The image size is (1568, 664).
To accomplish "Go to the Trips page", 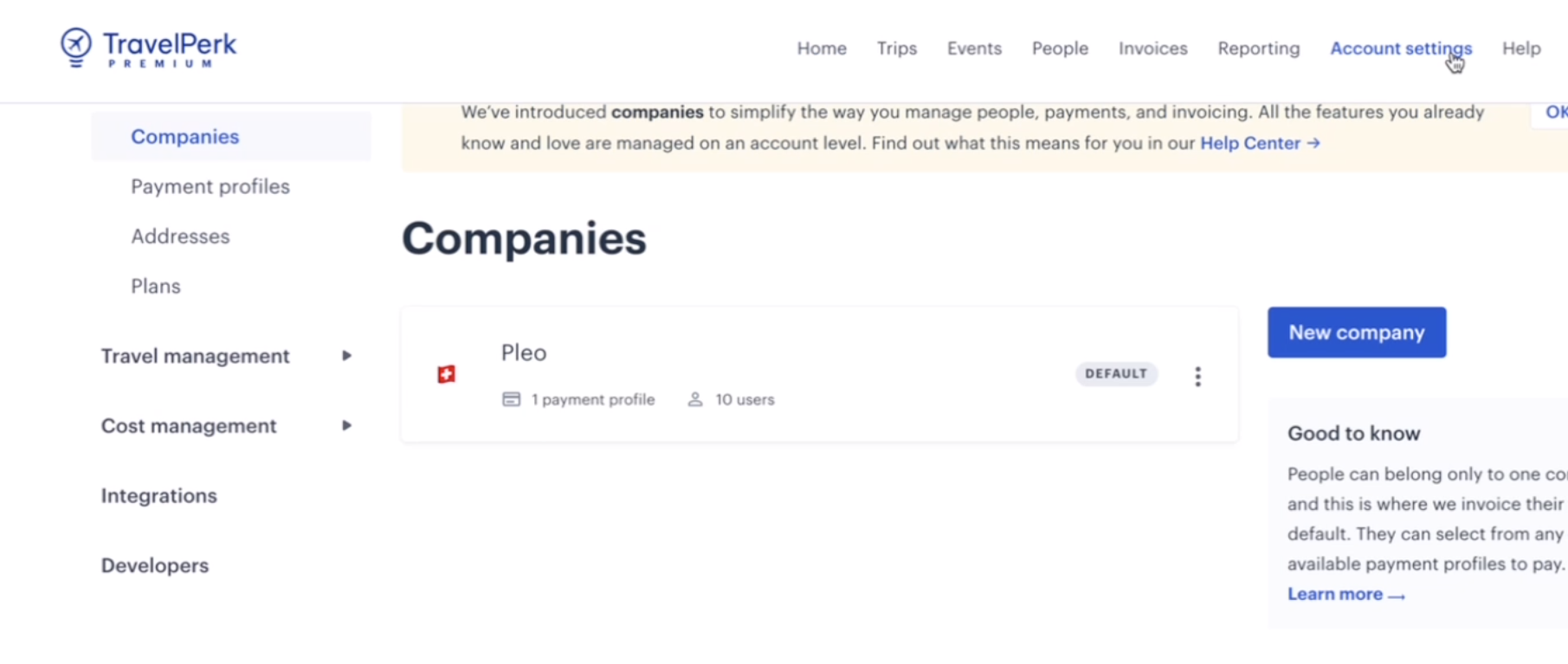I will coord(896,48).
